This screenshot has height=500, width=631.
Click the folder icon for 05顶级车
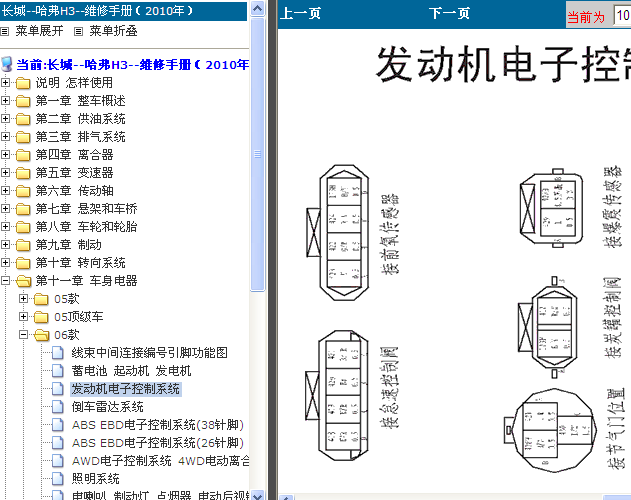[41, 317]
